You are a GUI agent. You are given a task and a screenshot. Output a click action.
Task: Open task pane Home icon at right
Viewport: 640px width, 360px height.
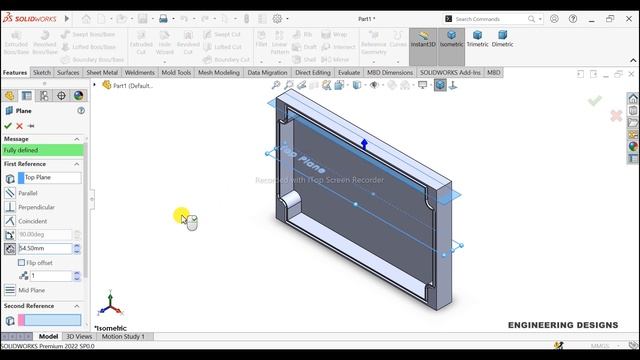click(633, 98)
